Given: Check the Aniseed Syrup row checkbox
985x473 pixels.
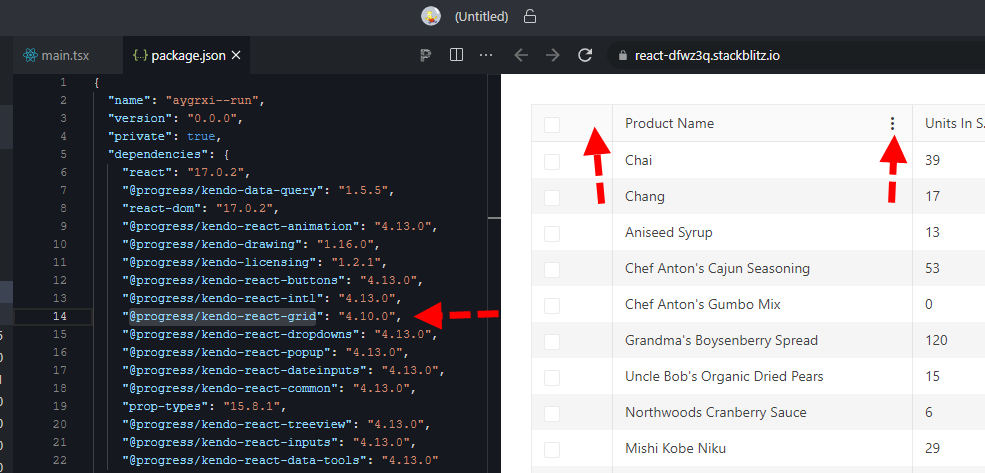Looking at the screenshot, I should point(552,234).
